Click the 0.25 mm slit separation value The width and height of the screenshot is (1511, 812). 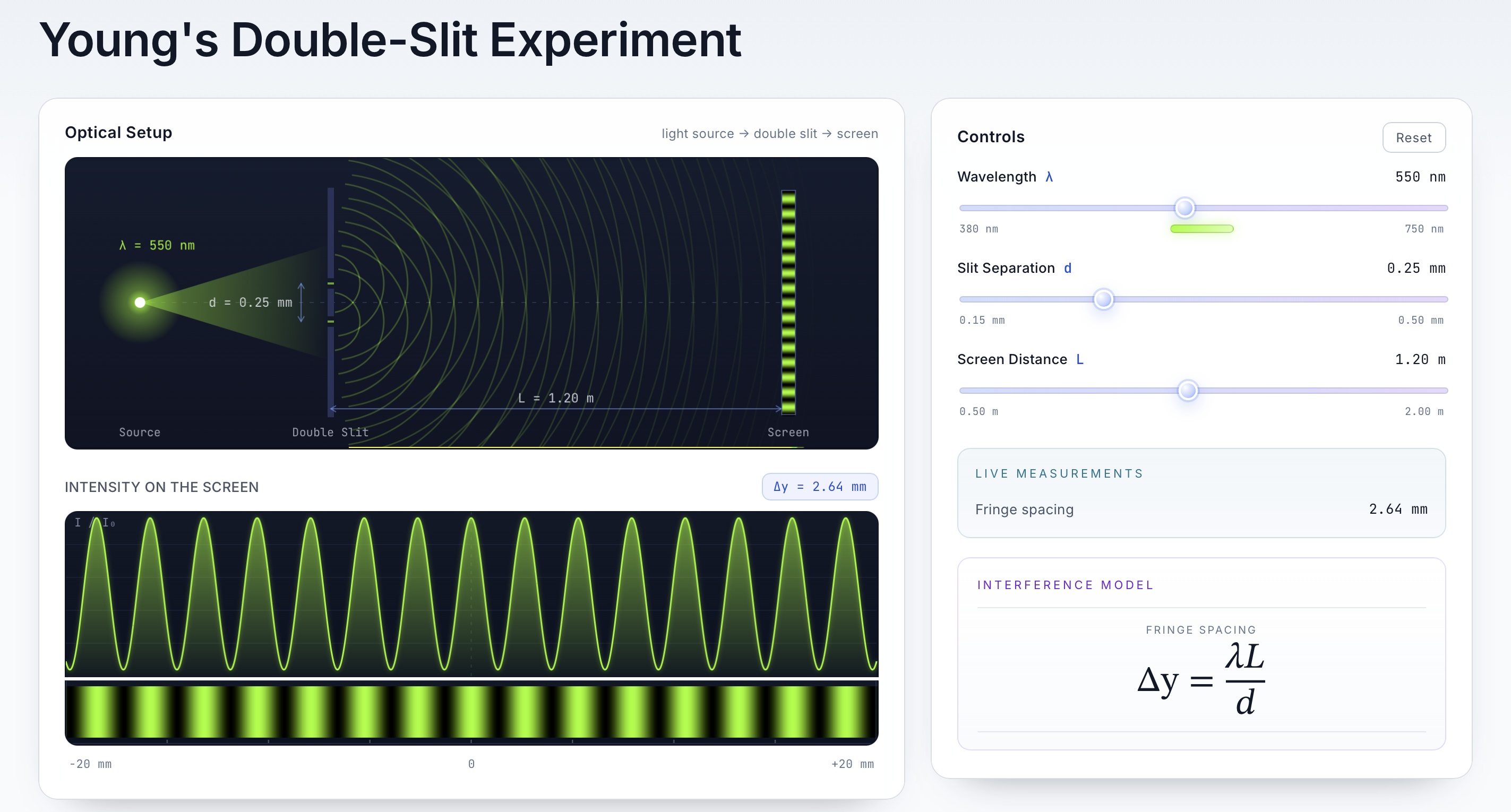point(1416,268)
